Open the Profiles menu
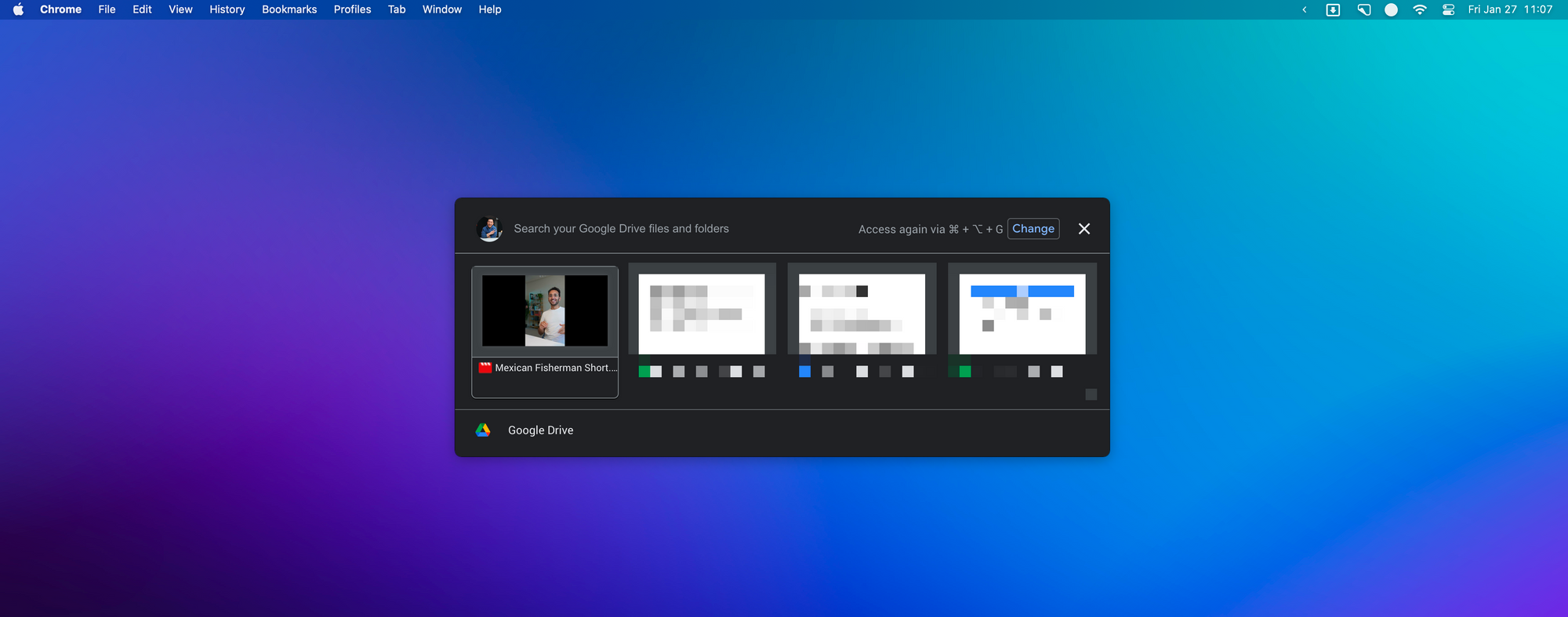This screenshot has width=1568, height=617. (352, 9)
